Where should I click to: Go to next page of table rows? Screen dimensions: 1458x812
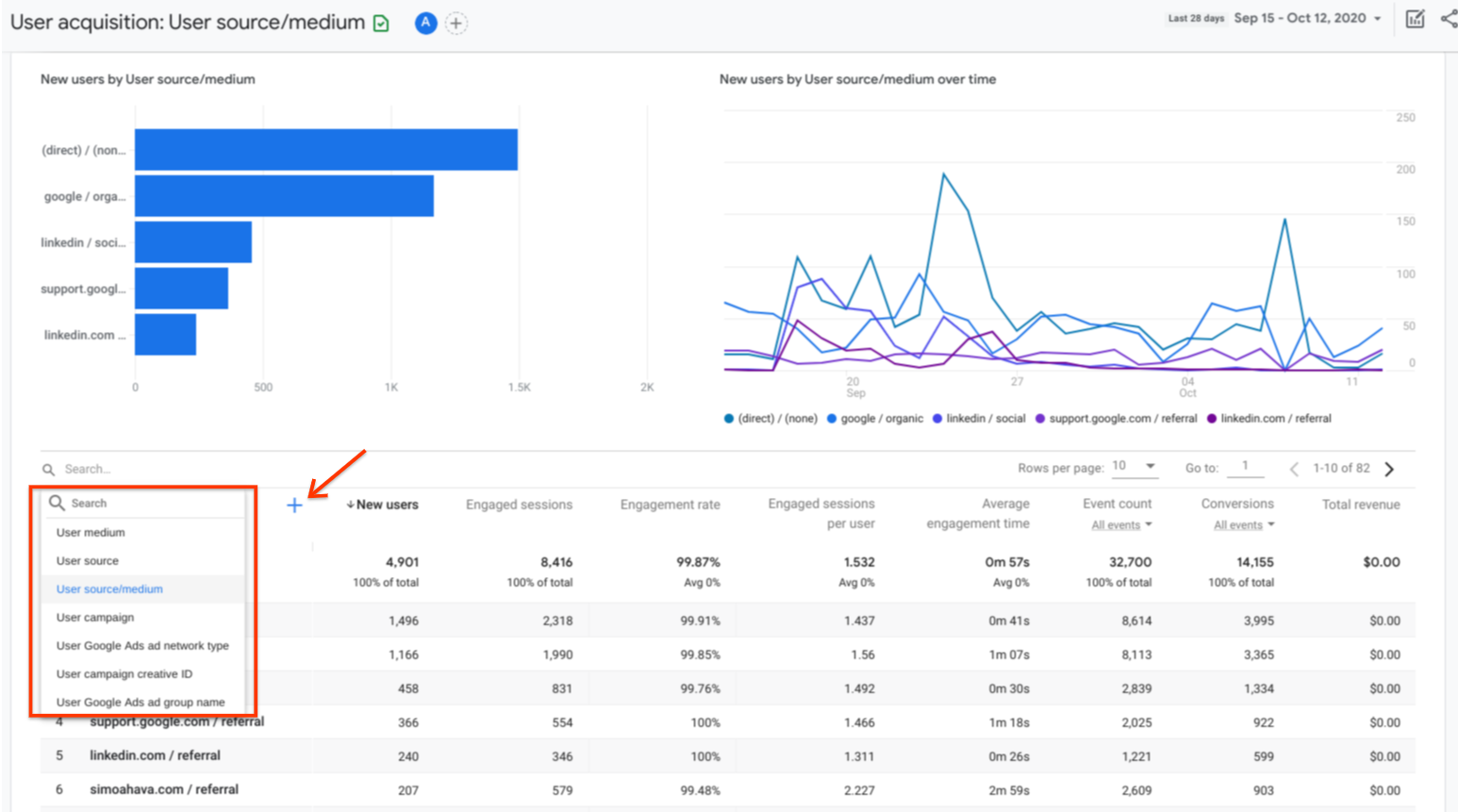click(1389, 469)
